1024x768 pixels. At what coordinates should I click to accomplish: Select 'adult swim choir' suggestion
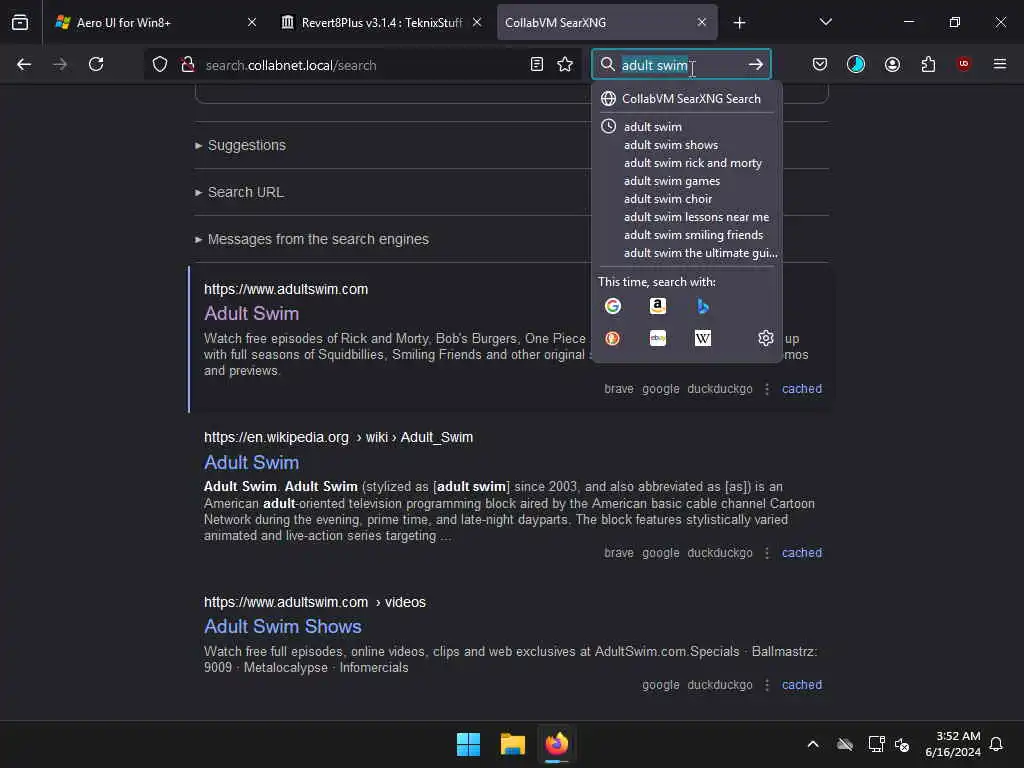click(686, 199)
